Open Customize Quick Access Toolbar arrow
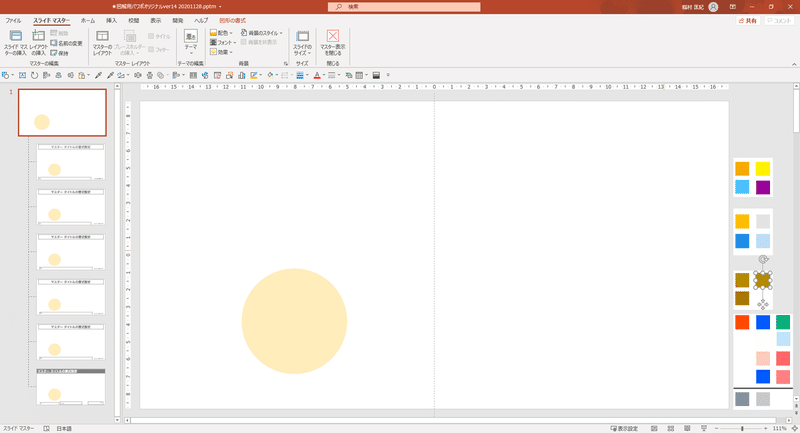 388,75
